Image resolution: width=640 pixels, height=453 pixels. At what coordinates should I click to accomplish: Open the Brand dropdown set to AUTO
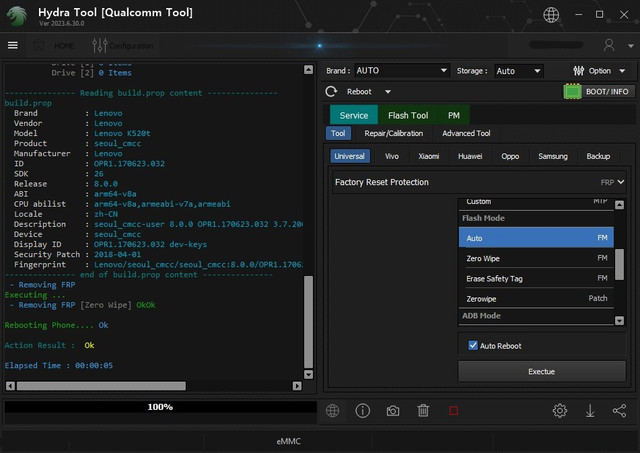pyautogui.click(x=402, y=71)
